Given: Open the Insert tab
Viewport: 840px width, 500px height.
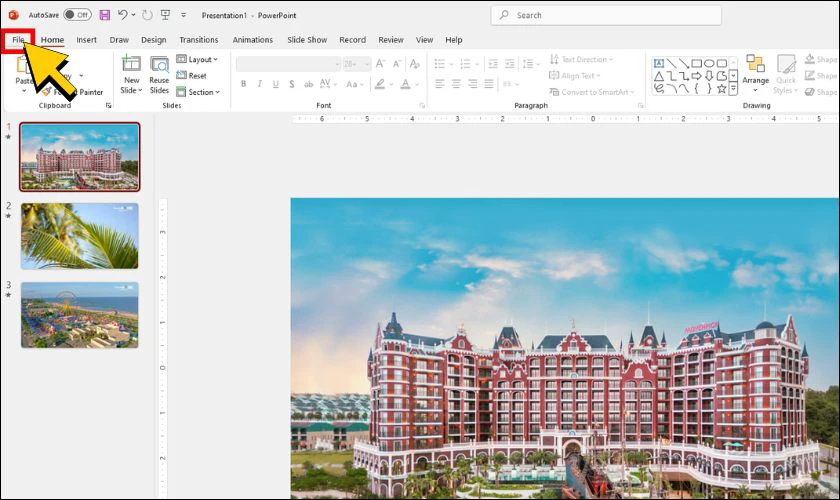Looking at the screenshot, I should coord(86,40).
